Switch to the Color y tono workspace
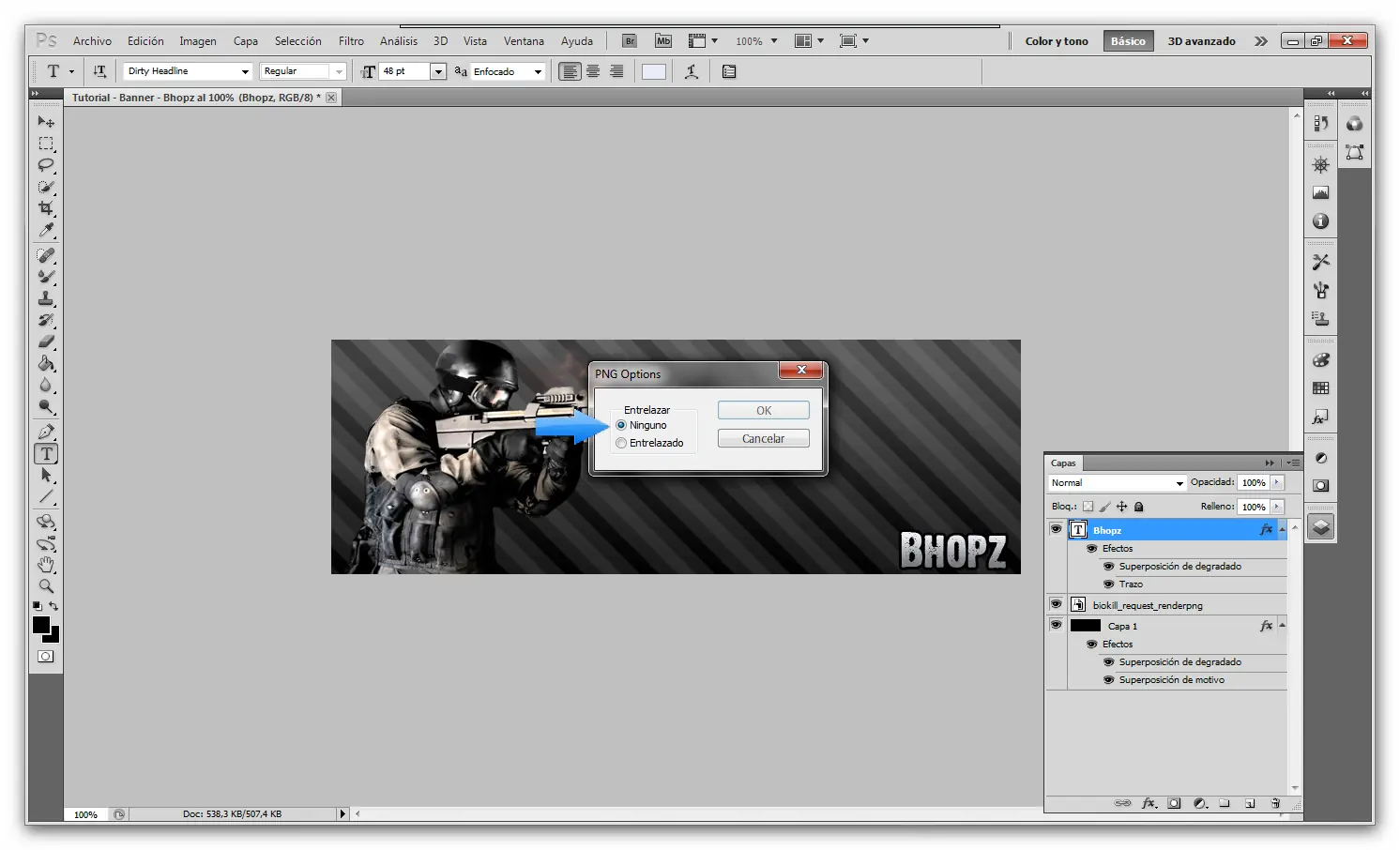 coord(1057,41)
